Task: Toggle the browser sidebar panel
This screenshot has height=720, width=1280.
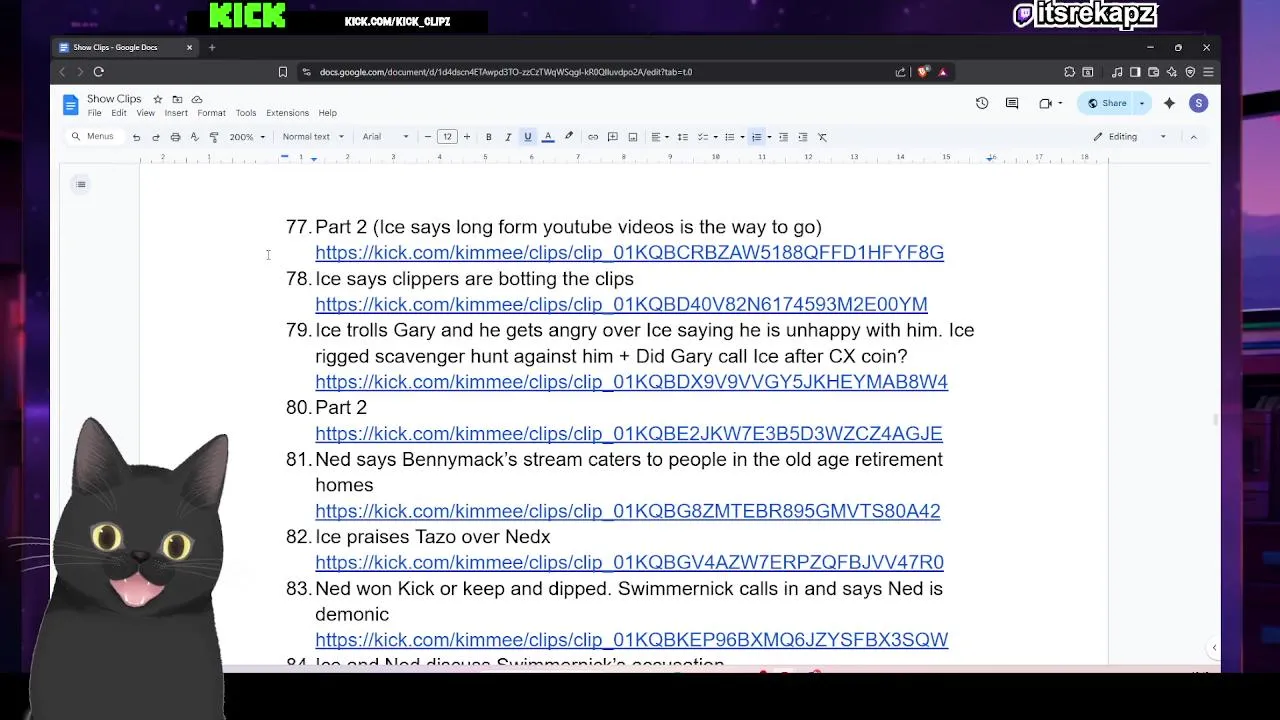Action: point(1135,72)
